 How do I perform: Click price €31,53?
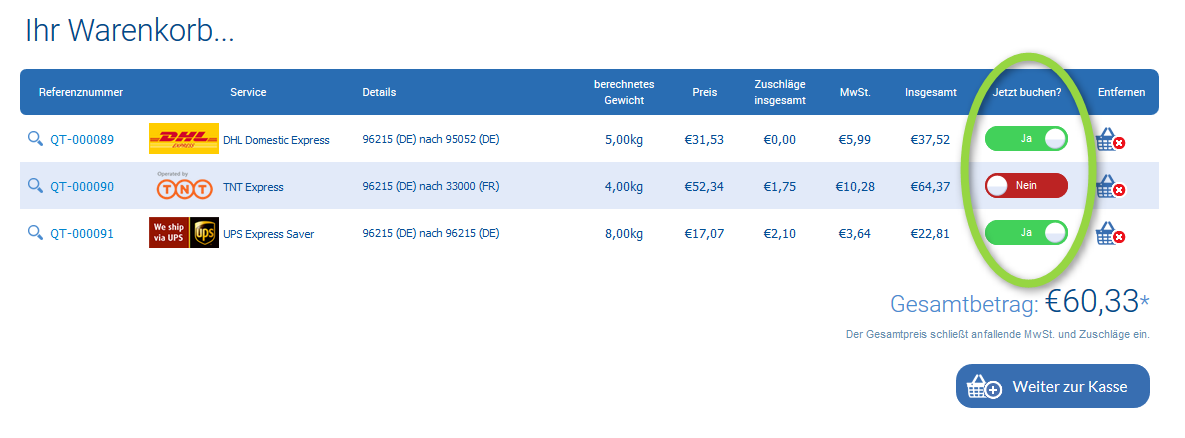704,140
